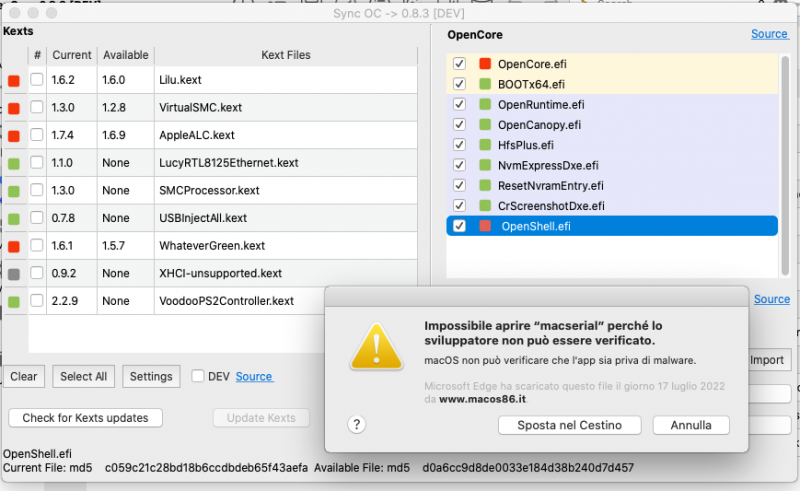Click Check for Kexts updates
The height and width of the screenshot is (491, 800).
point(85,418)
